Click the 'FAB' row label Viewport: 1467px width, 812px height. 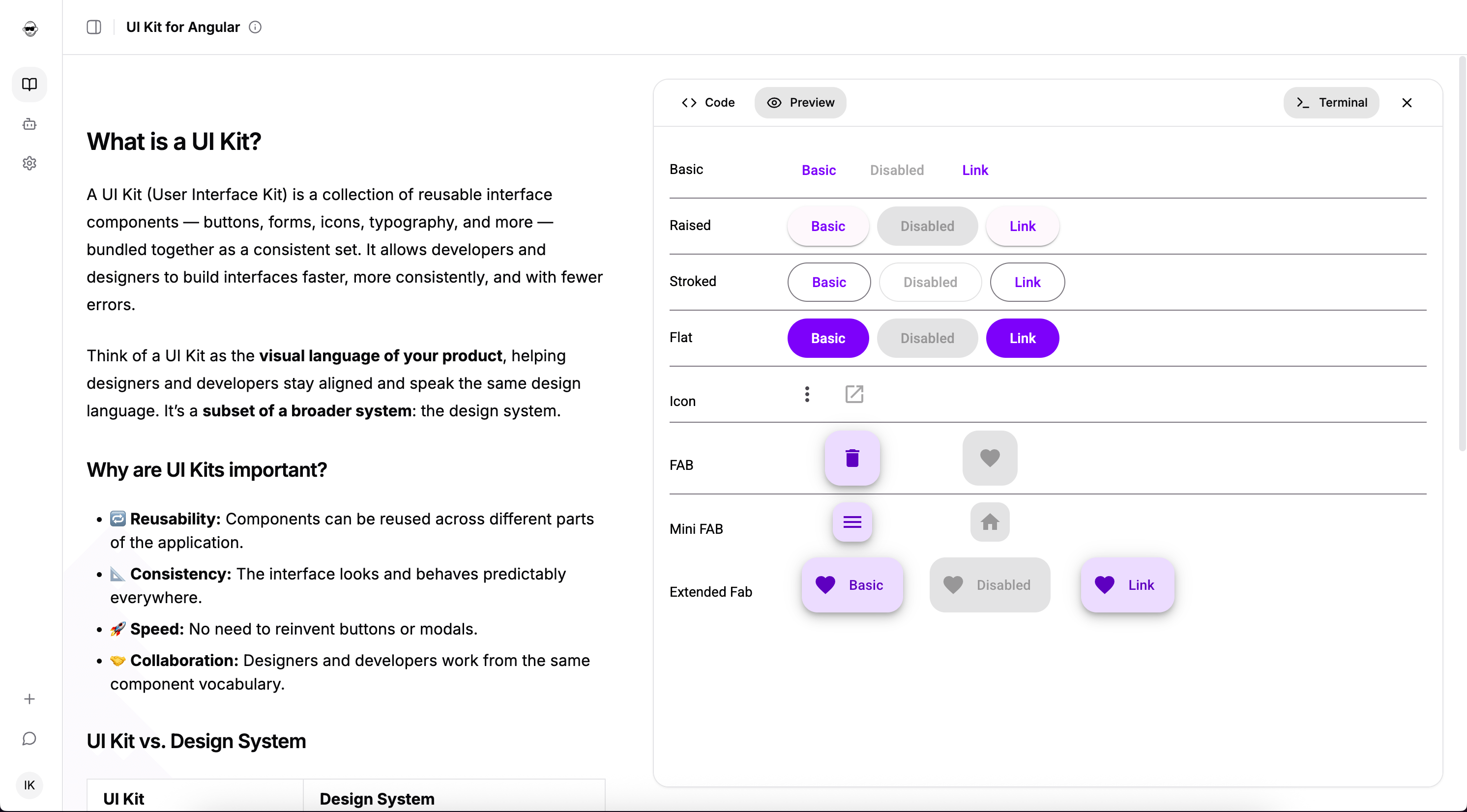[x=681, y=464]
